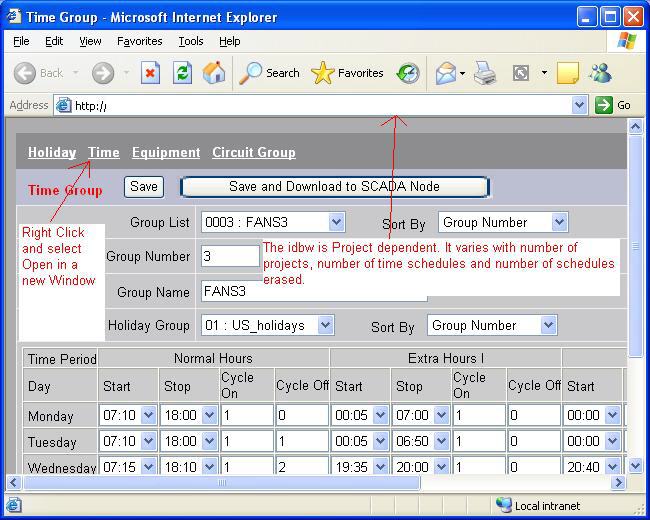The width and height of the screenshot is (650, 520).
Task: Click Tuesday Normal Hours Cycle Off field
Action: pyautogui.click(x=302, y=441)
